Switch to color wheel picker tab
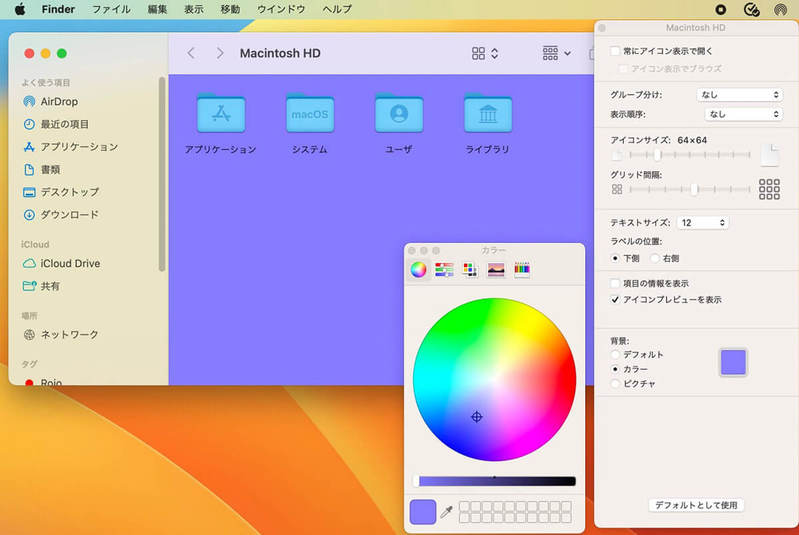The image size is (799, 535). (x=418, y=270)
